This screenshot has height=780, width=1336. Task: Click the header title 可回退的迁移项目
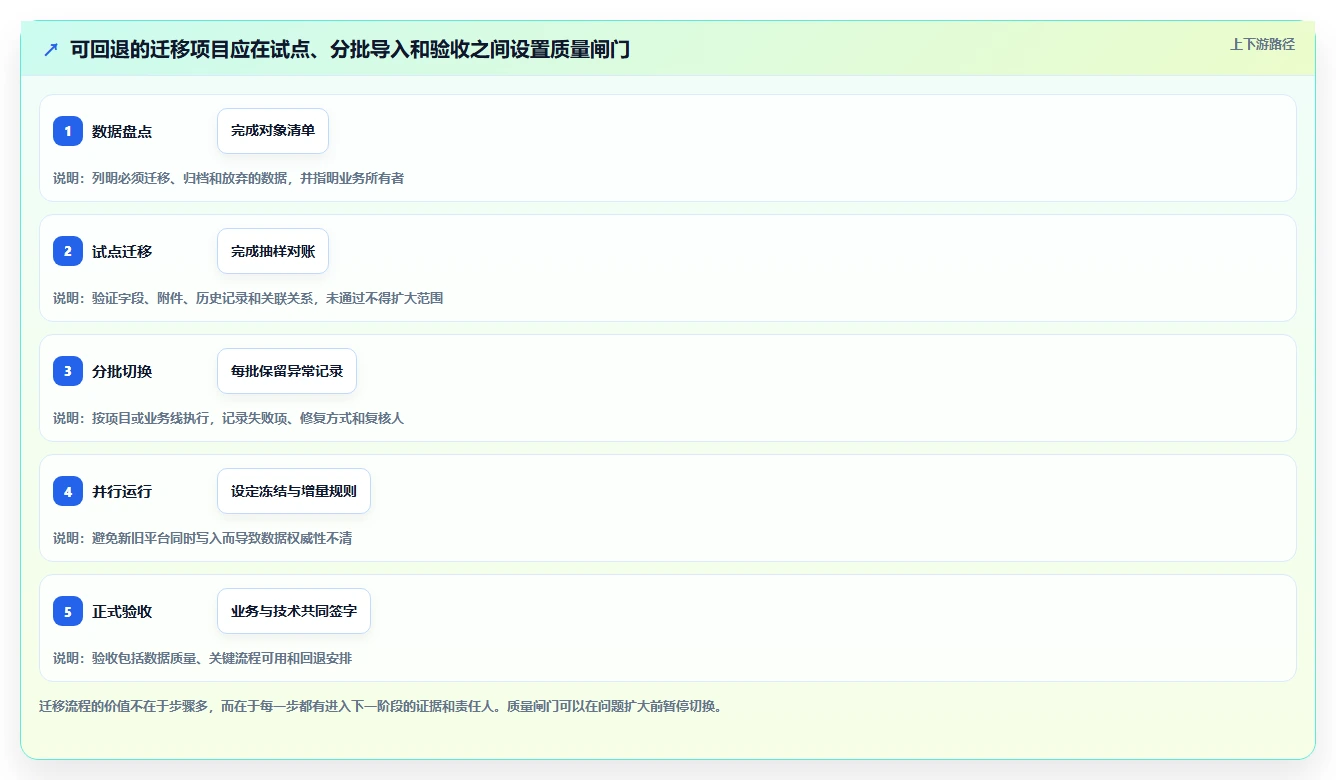350,49
